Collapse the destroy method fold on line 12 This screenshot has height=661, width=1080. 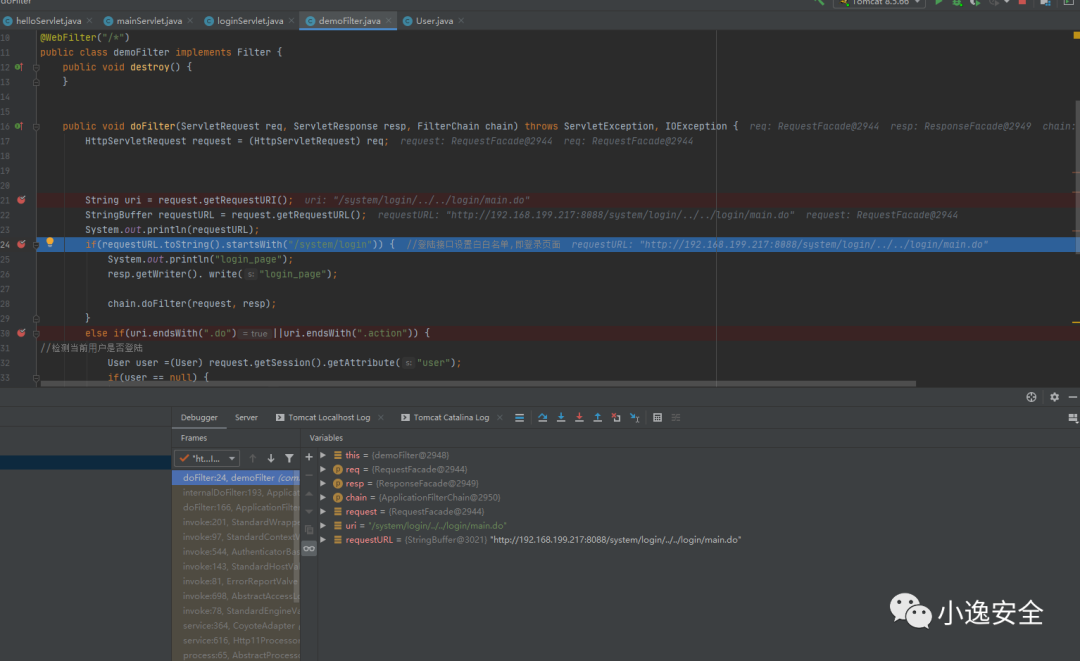[x=36, y=67]
